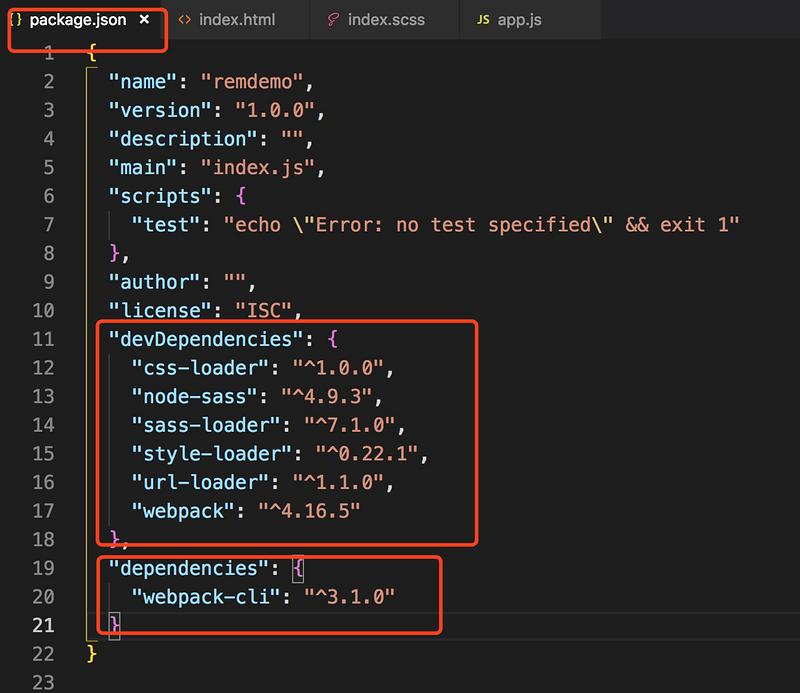Close the package.json tab

click(144, 19)
